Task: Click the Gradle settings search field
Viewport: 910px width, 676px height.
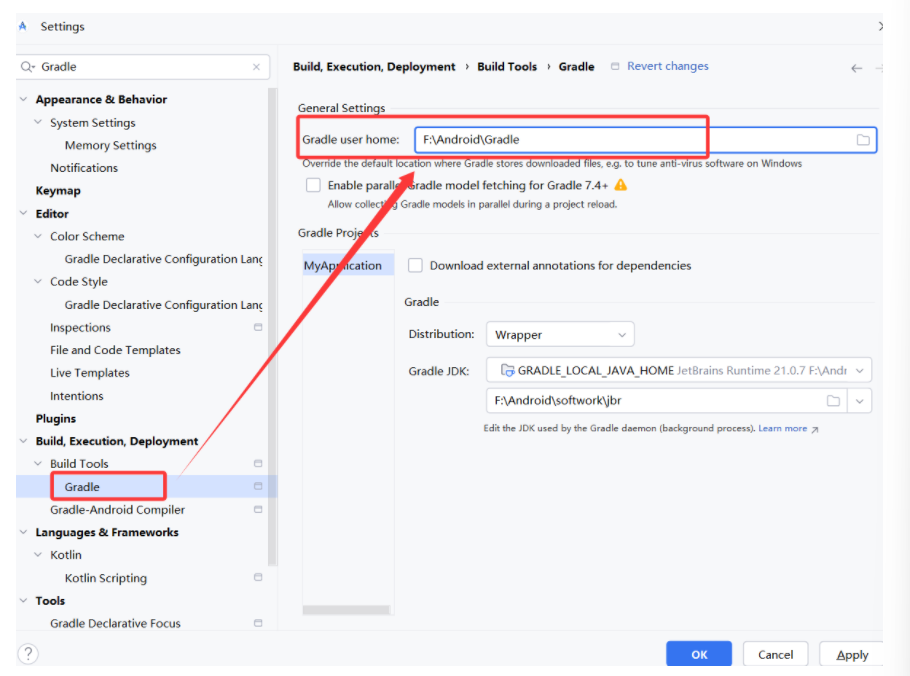Action: click(143, 67)
